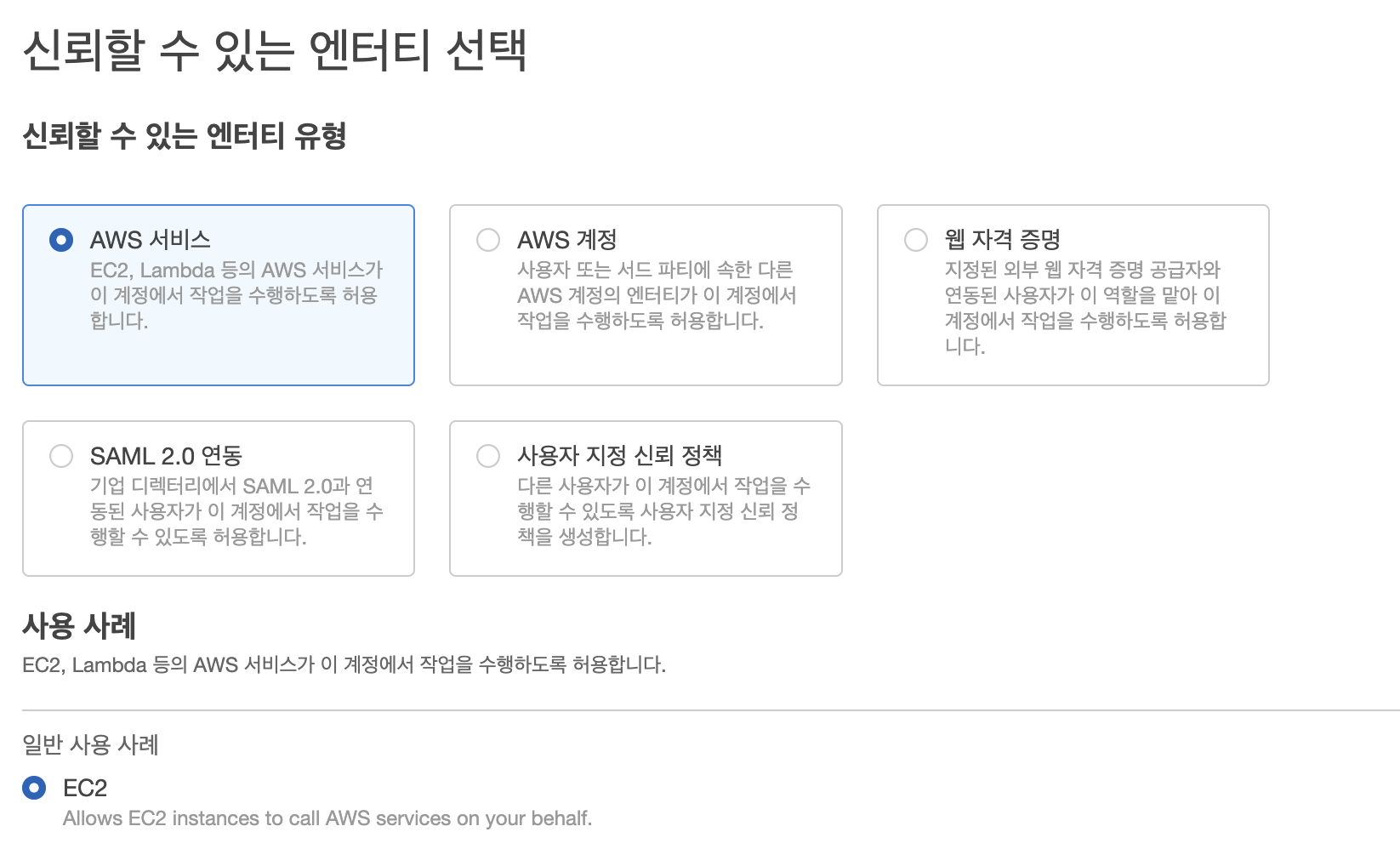Click 'Allows EC2 instances to call AWS services' text
The height and width of the screenshot is (849, 1400).
(x=327, y=818)
